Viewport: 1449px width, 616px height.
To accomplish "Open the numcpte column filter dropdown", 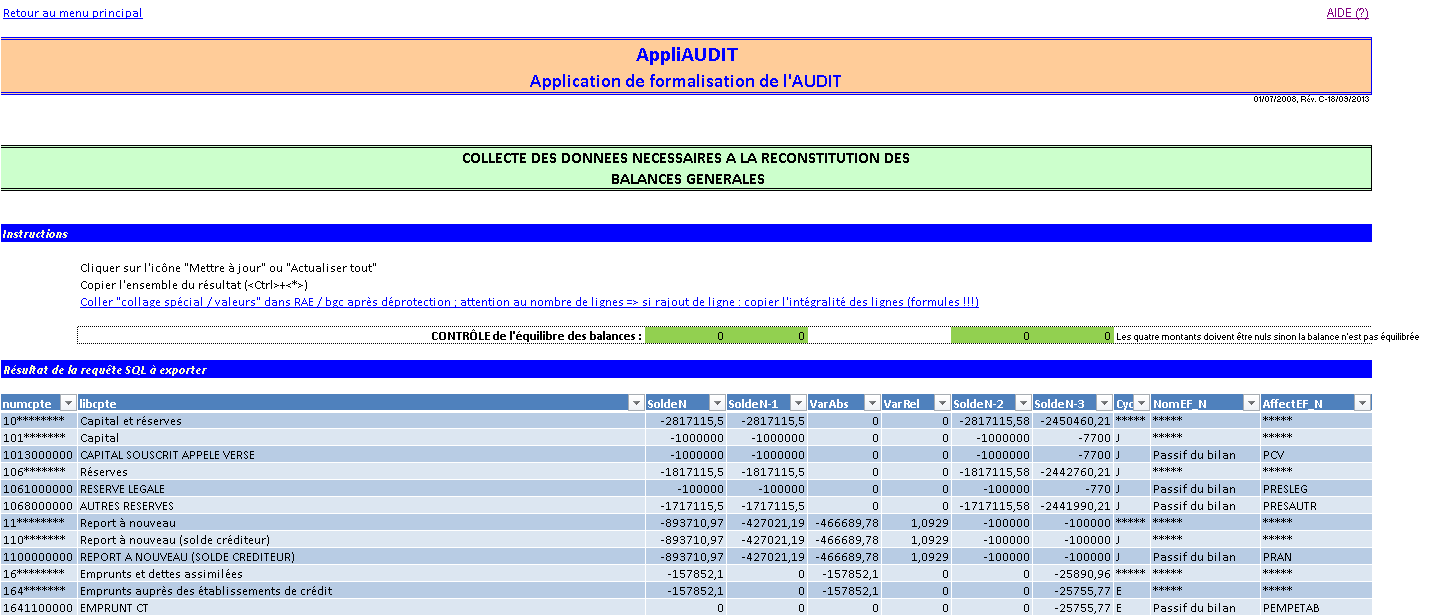I will (x=69, y=403).
